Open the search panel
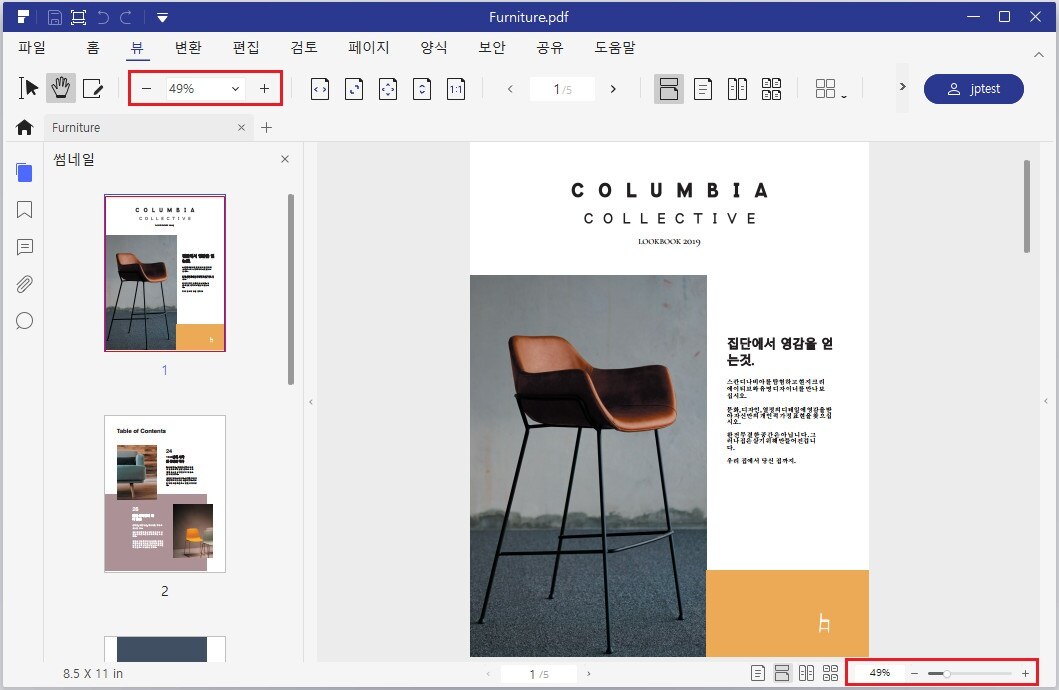Image resolution: width=1059 pixels, height=690 pixels. (24, 321)
